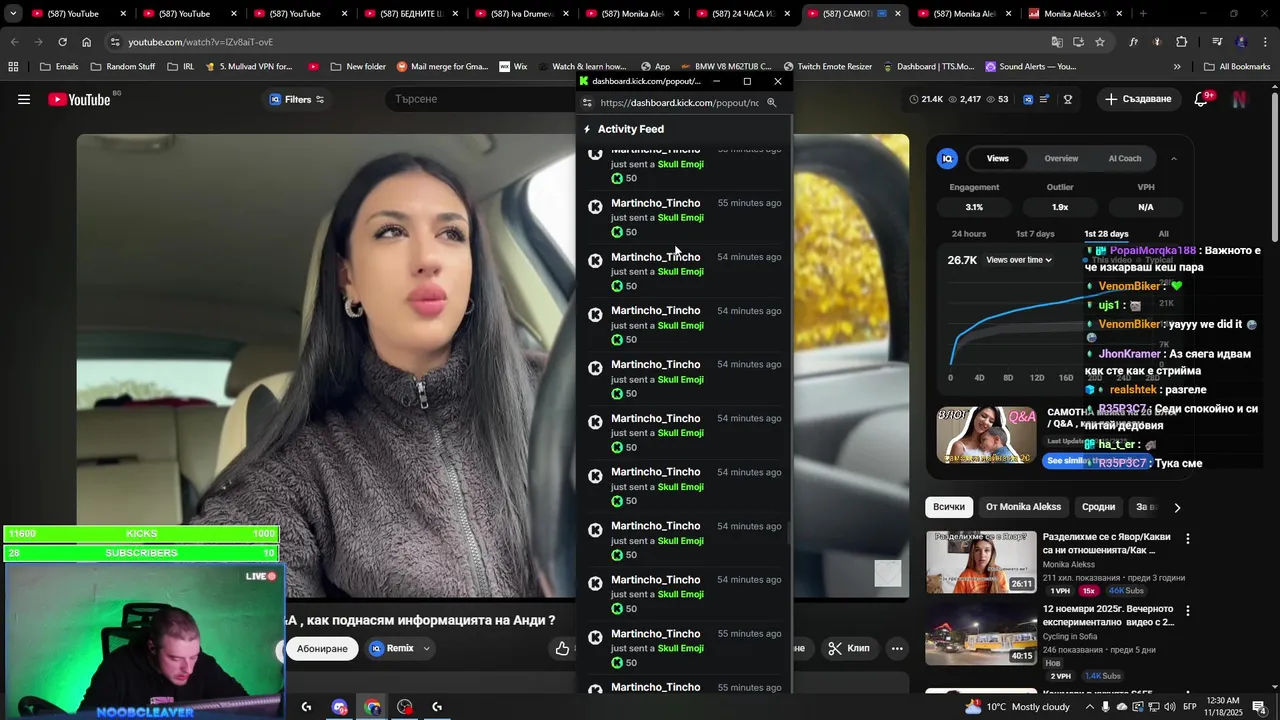This screenshot has width=1280, height=720.
Task: Open the Разделихме се с Явор video thumbnail
Action: [x=981, y=562]
